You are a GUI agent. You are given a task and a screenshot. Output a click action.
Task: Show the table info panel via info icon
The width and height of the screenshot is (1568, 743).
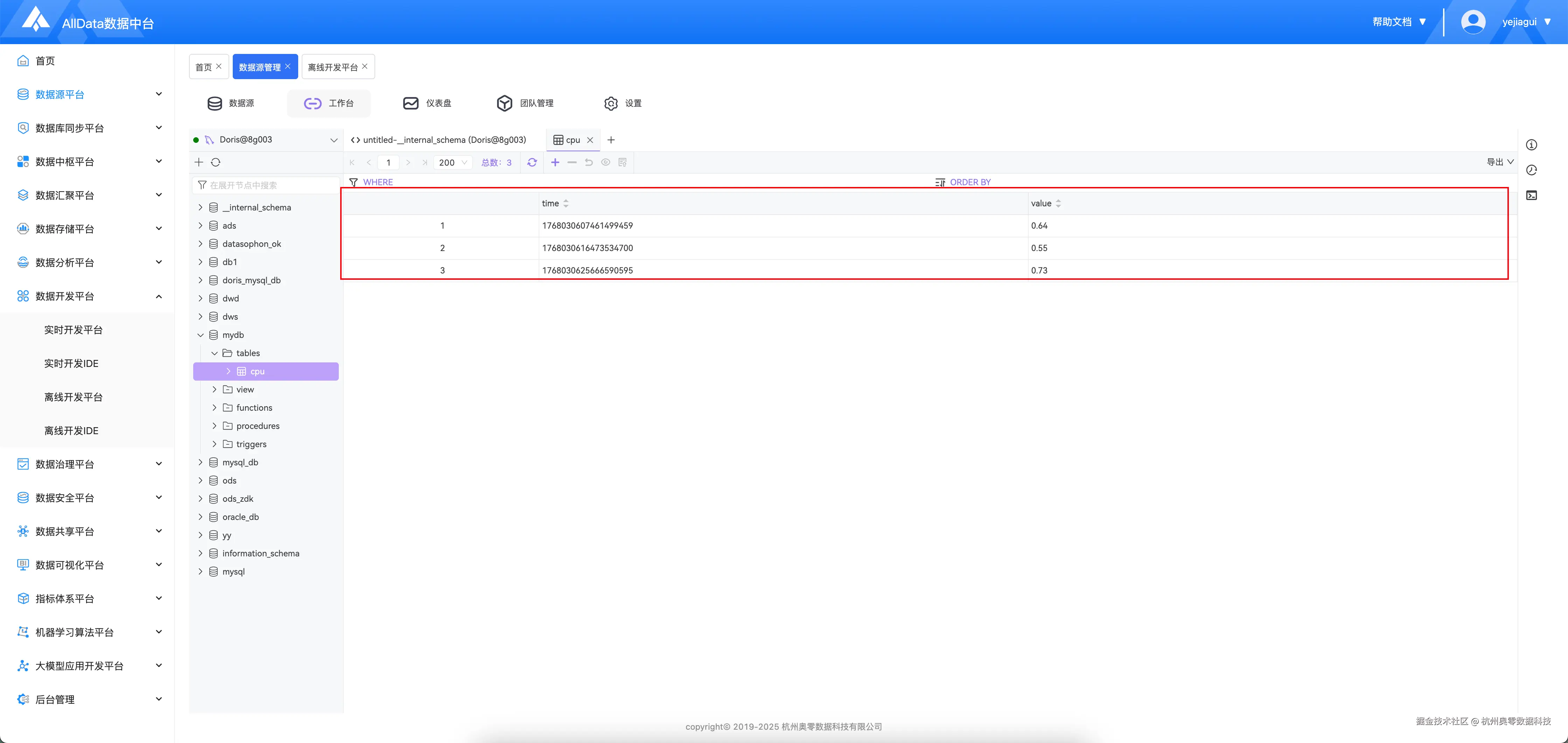point(1532,144)
